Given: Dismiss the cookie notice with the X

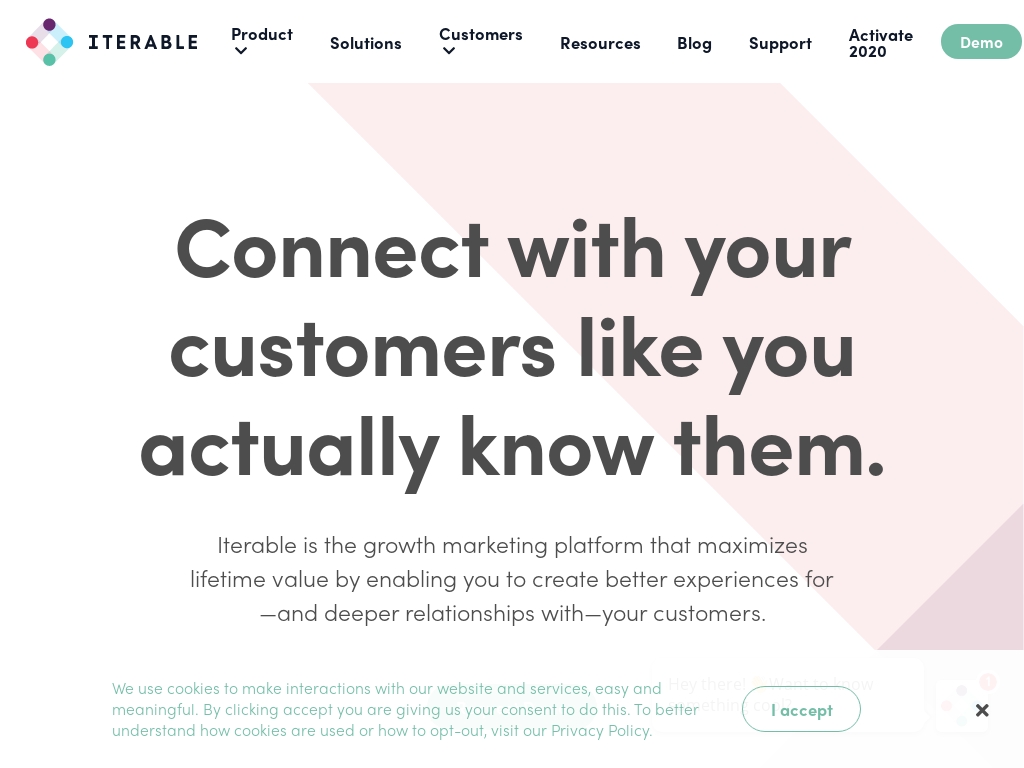Looking at the screenshot, I should [982, 710].
